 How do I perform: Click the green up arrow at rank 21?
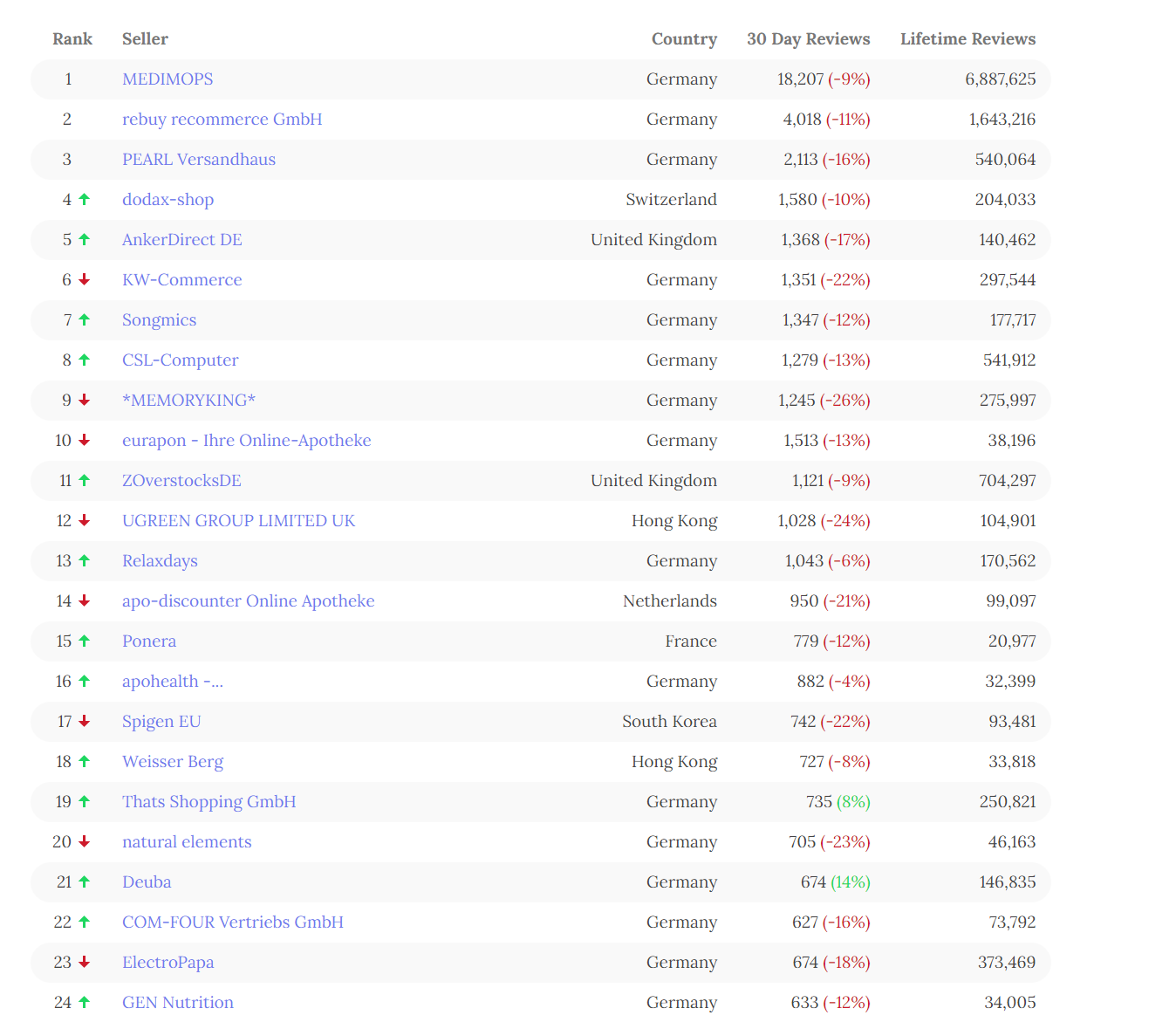click(x=85, y=881)
